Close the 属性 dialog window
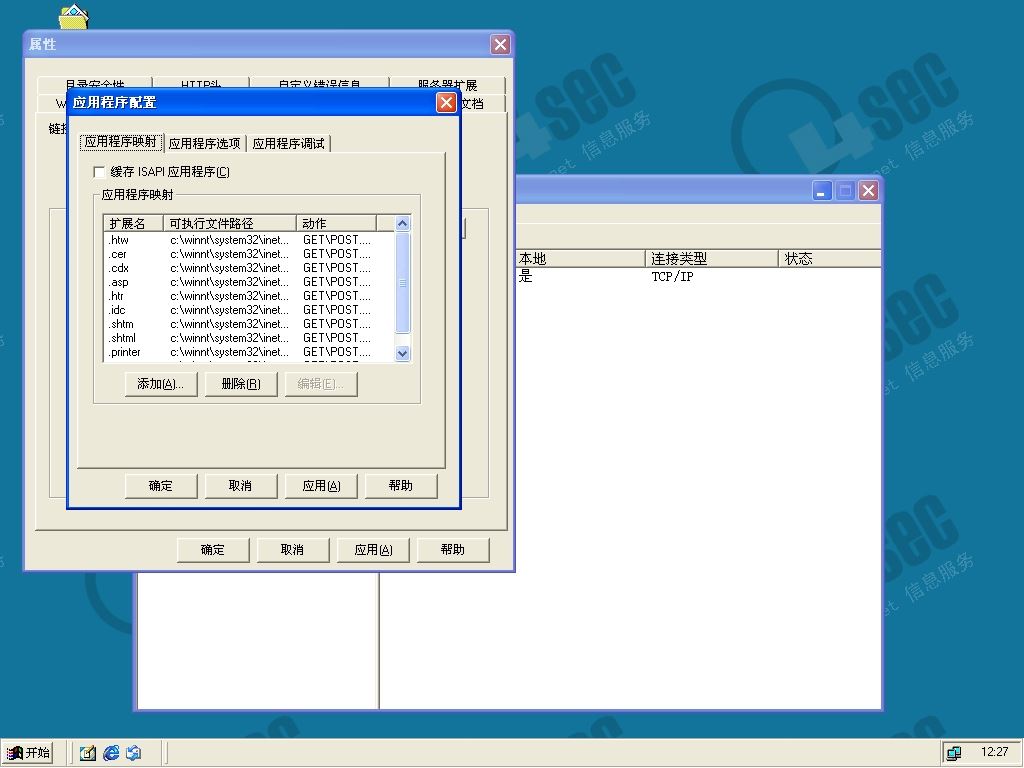The height and width of the screenshot is (768, 1024). [x=500, y=44]
